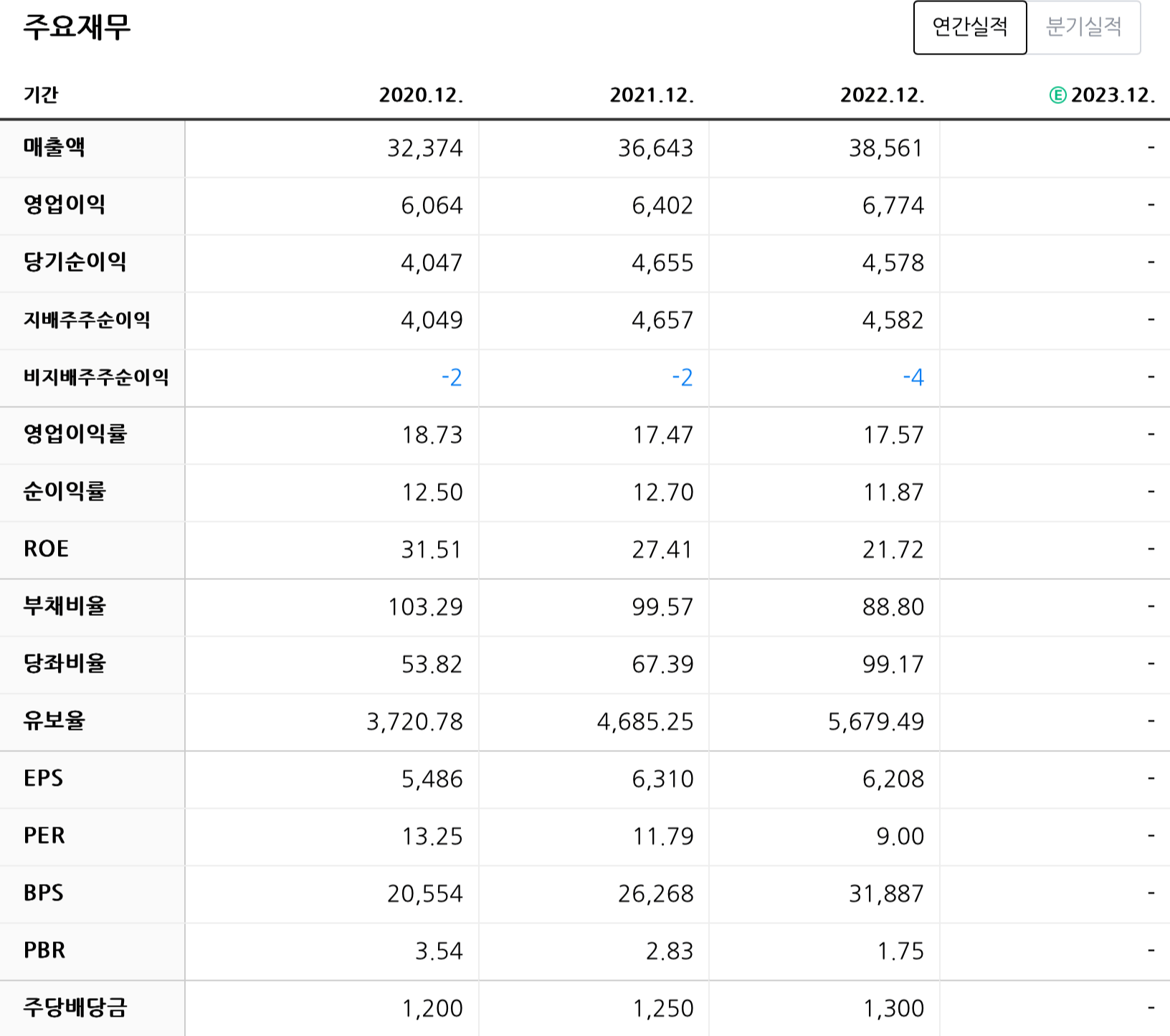This screenshot has width=1170, height=1036.
Task: Click the 영업이익 row label
Action: pyautogui.click(x=65, y=204)
